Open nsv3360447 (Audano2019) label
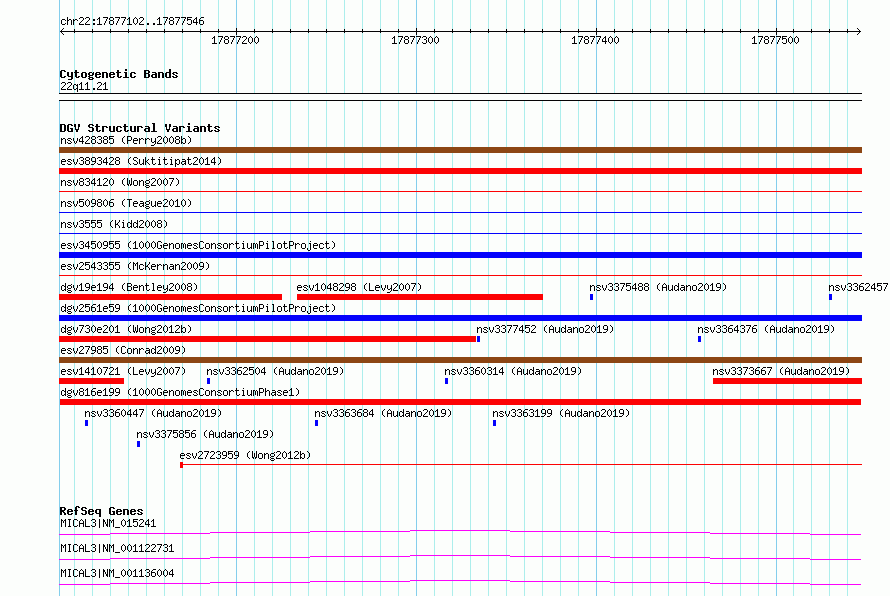The width and height of the screenshot is (890, 596). point(153,413)
